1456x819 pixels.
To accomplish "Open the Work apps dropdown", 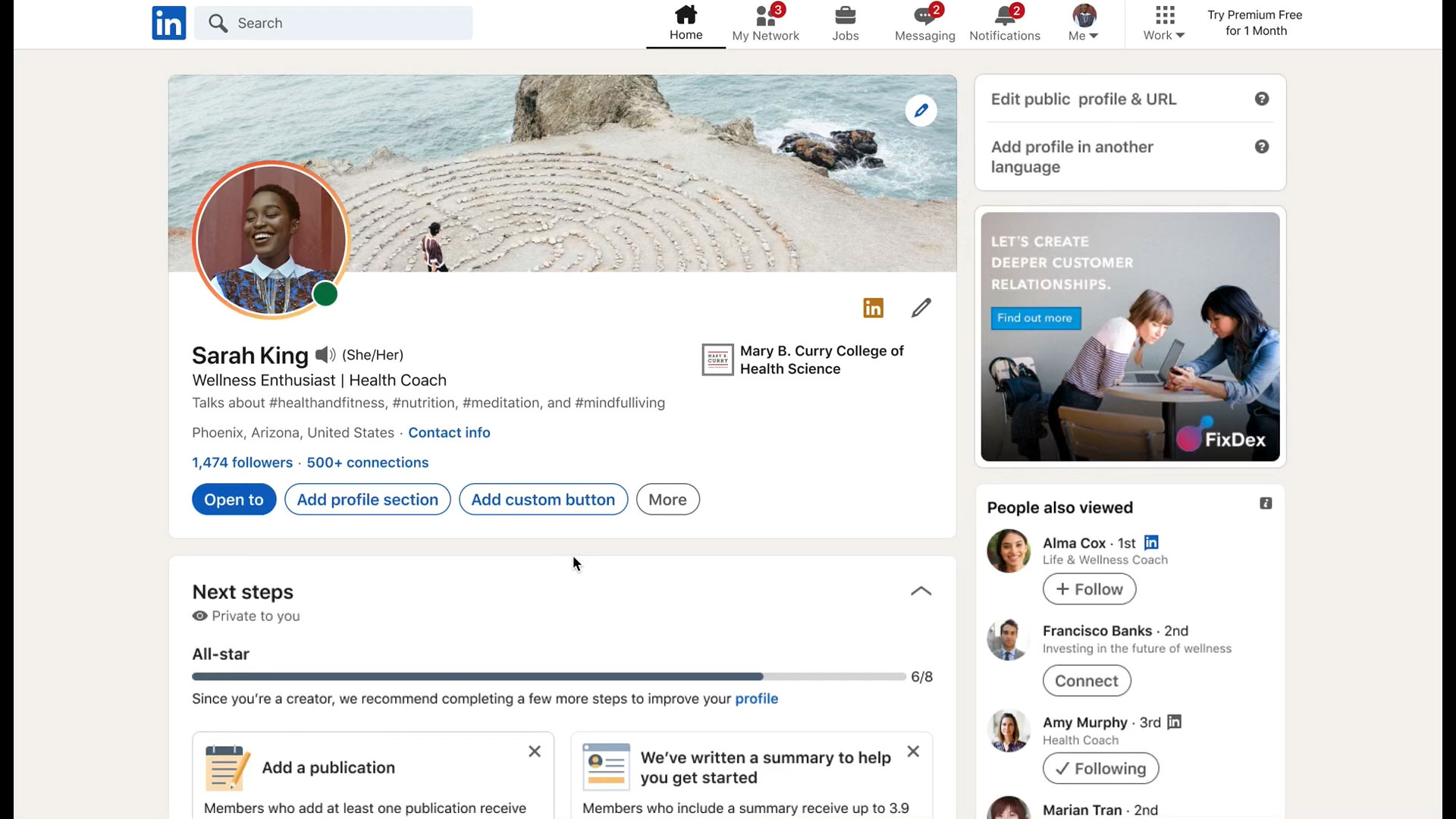I will (x=1164, y=23).
